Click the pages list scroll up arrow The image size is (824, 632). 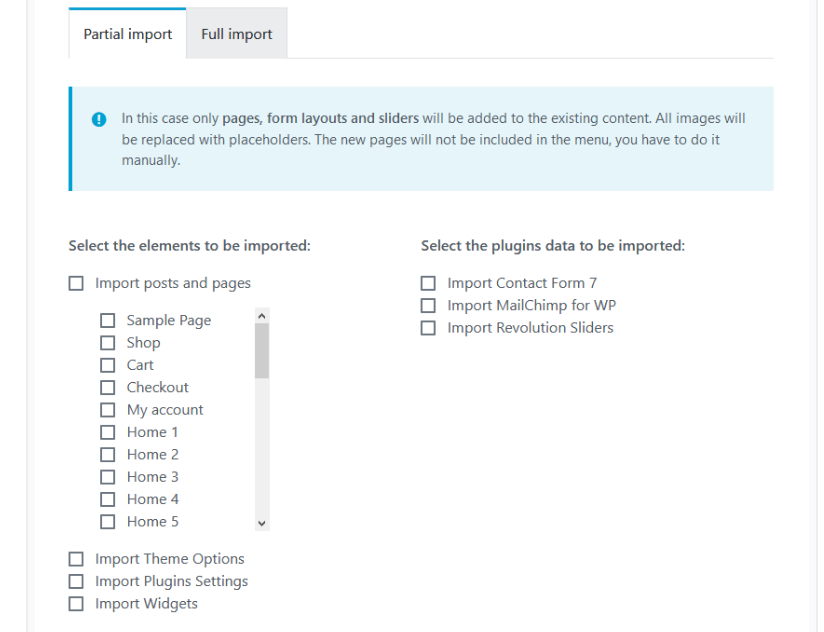tap(262, 316)
